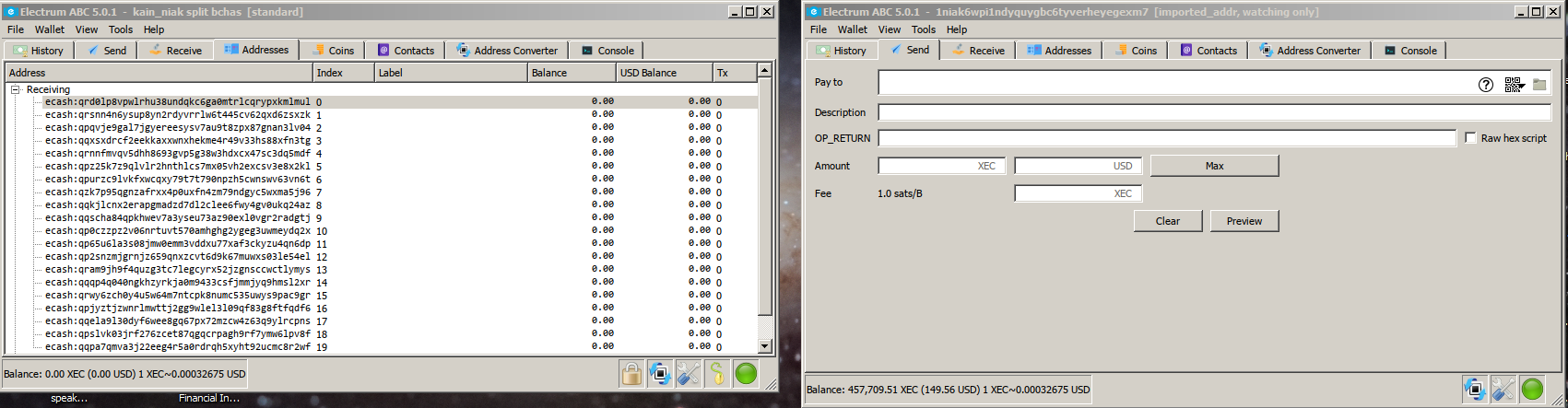This screenshot has width=1568, height=408.
Task: Open File menu in left window
Action: (16, 29)
